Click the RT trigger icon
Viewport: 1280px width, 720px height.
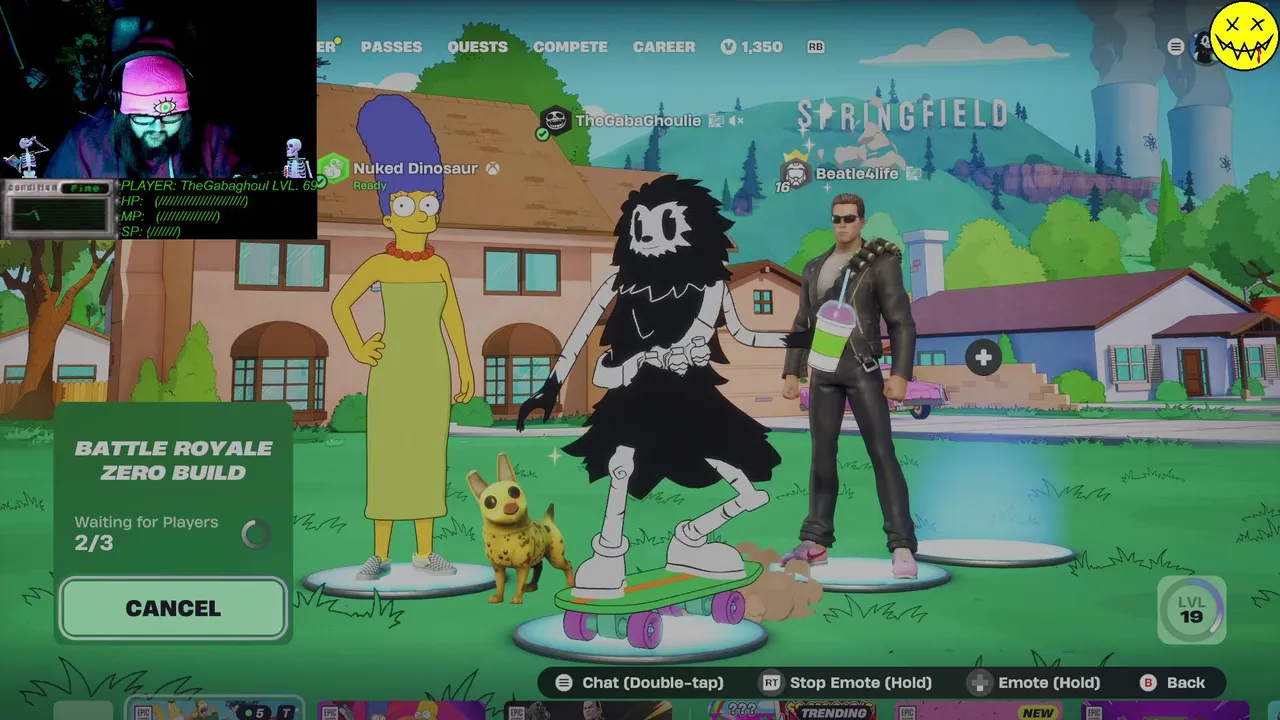pos(770,683)
